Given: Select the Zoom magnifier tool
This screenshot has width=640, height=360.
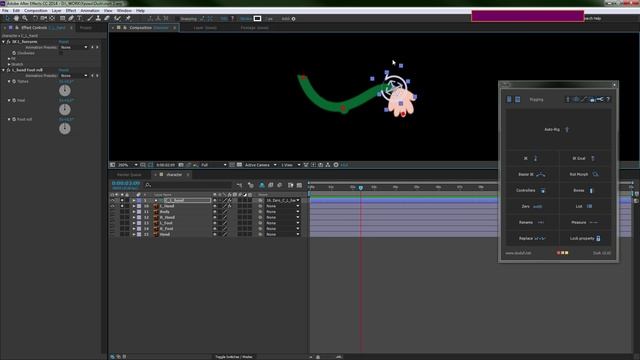Looking at the screenshot, I should [x=25, y=18].
